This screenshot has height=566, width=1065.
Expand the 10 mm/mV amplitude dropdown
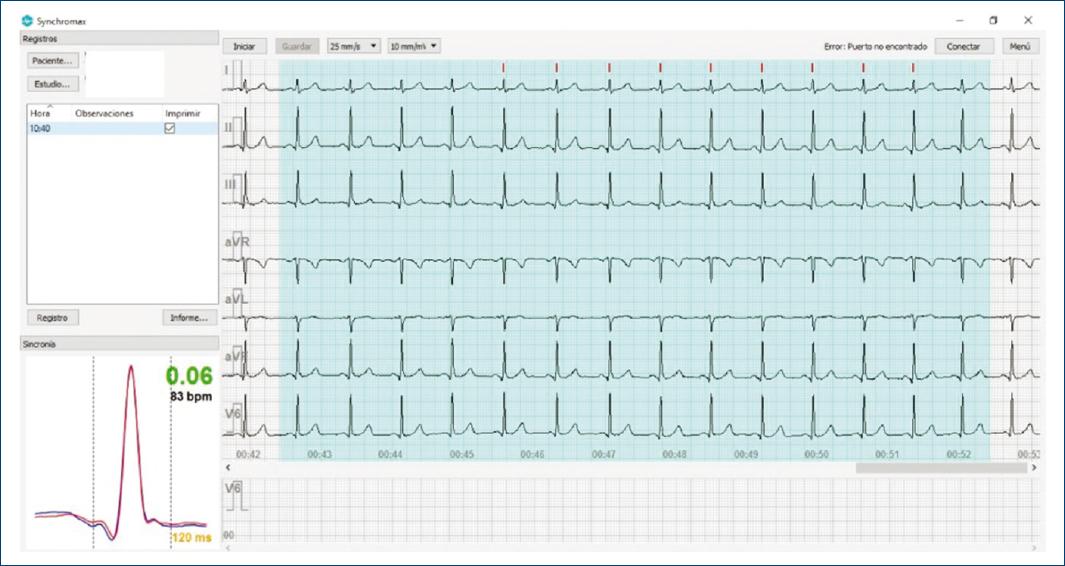pos(414,46)
